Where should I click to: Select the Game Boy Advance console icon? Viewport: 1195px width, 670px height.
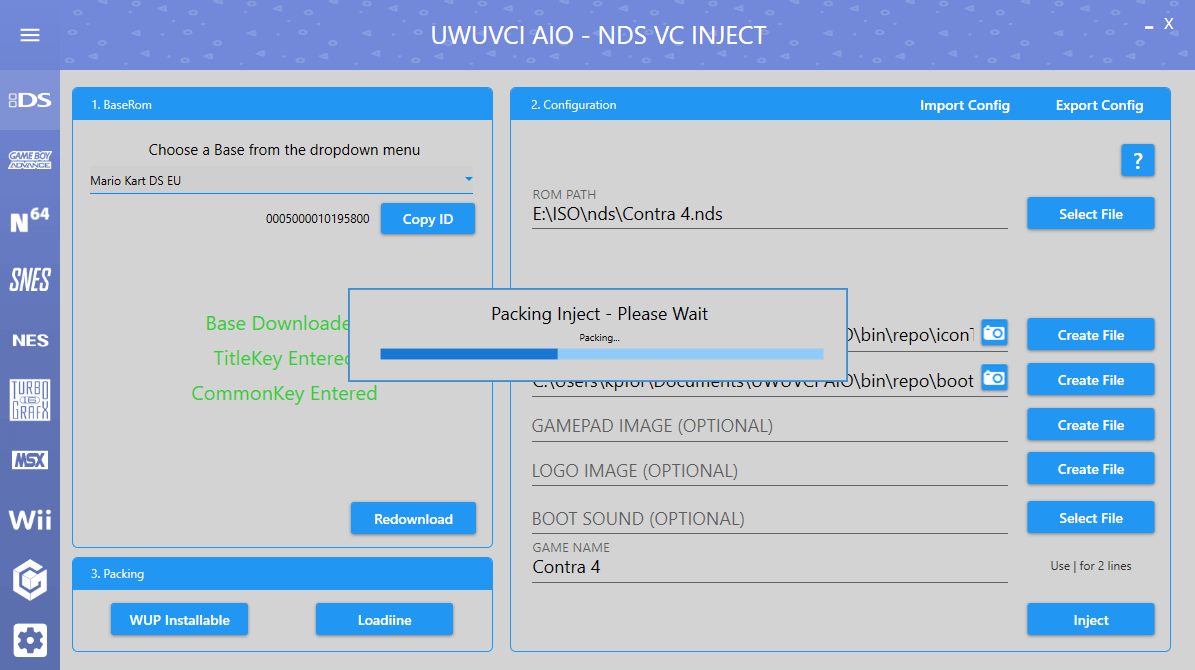[x=29, y=160]
